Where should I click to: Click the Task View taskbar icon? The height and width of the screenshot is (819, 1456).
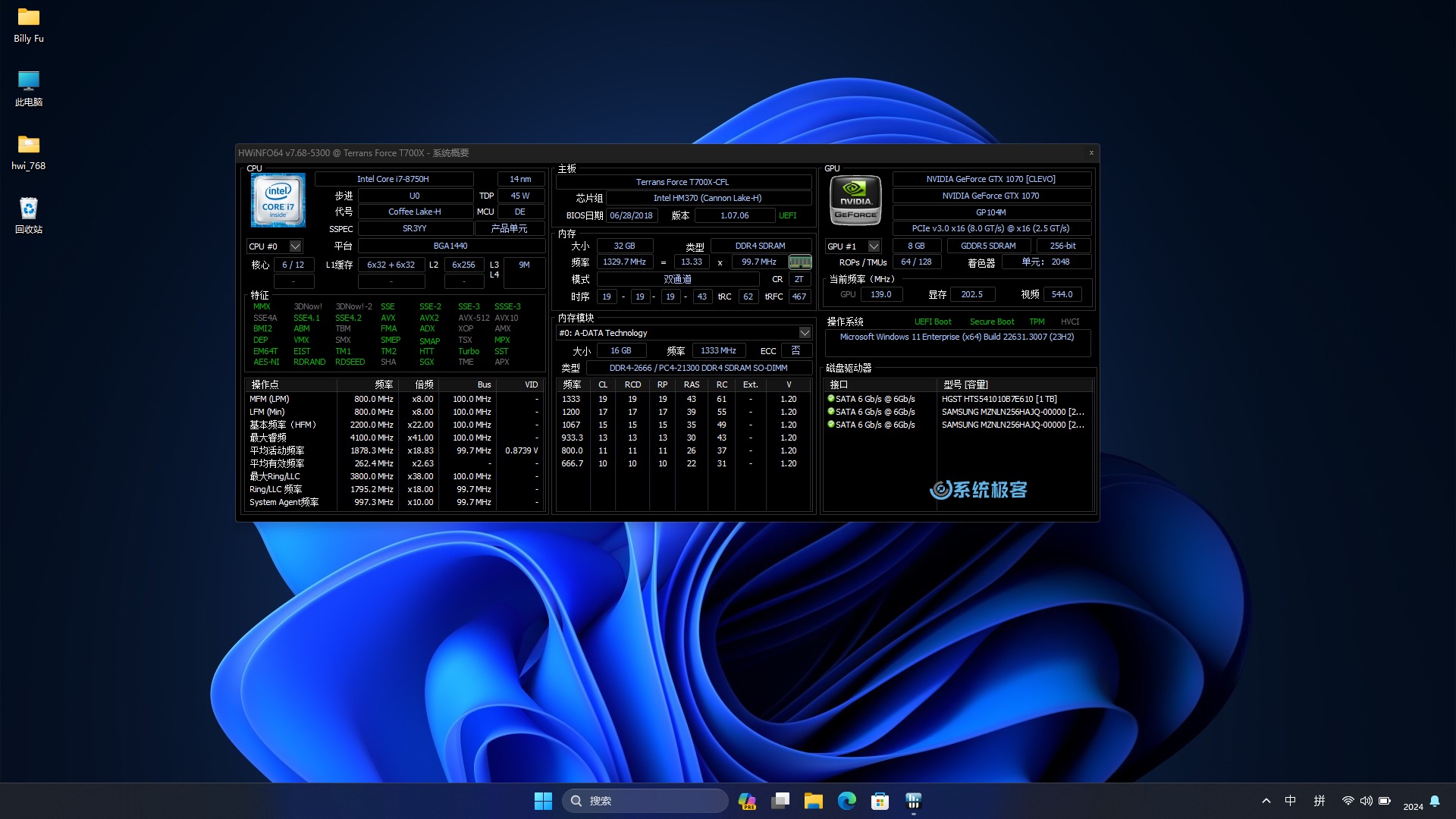pos(780,801)
